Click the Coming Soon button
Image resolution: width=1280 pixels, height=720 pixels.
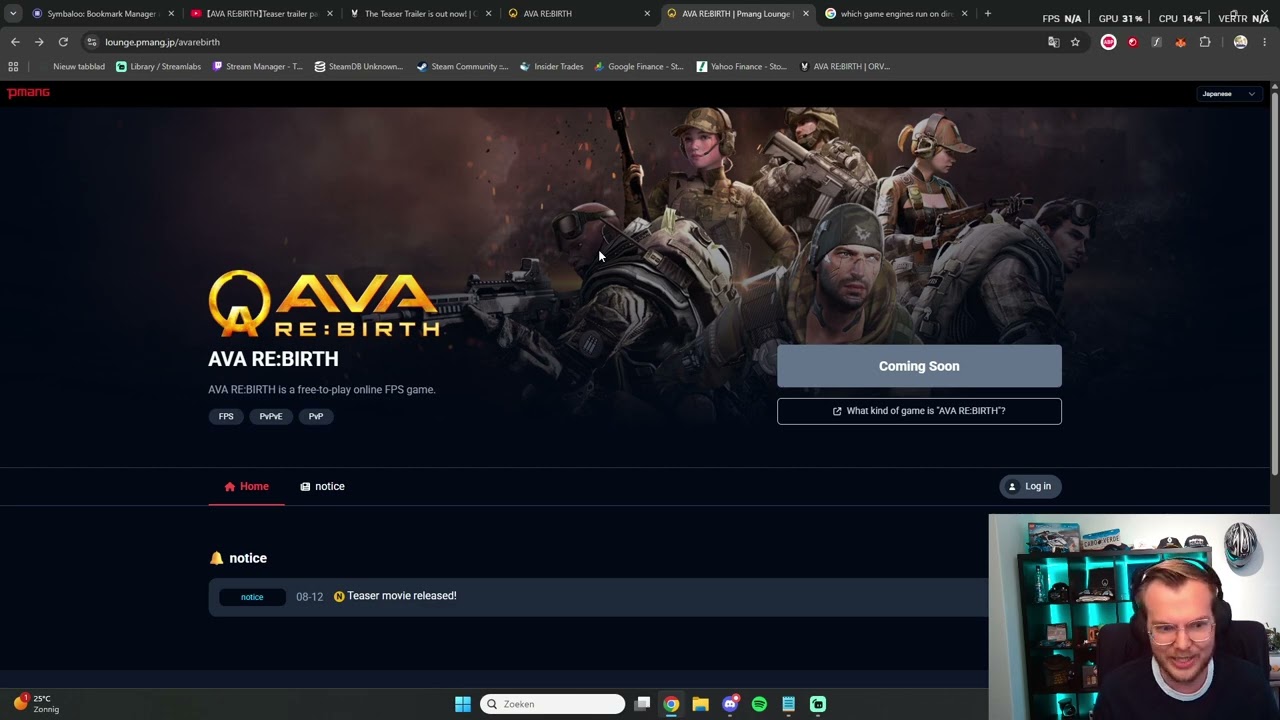point(919,366)
